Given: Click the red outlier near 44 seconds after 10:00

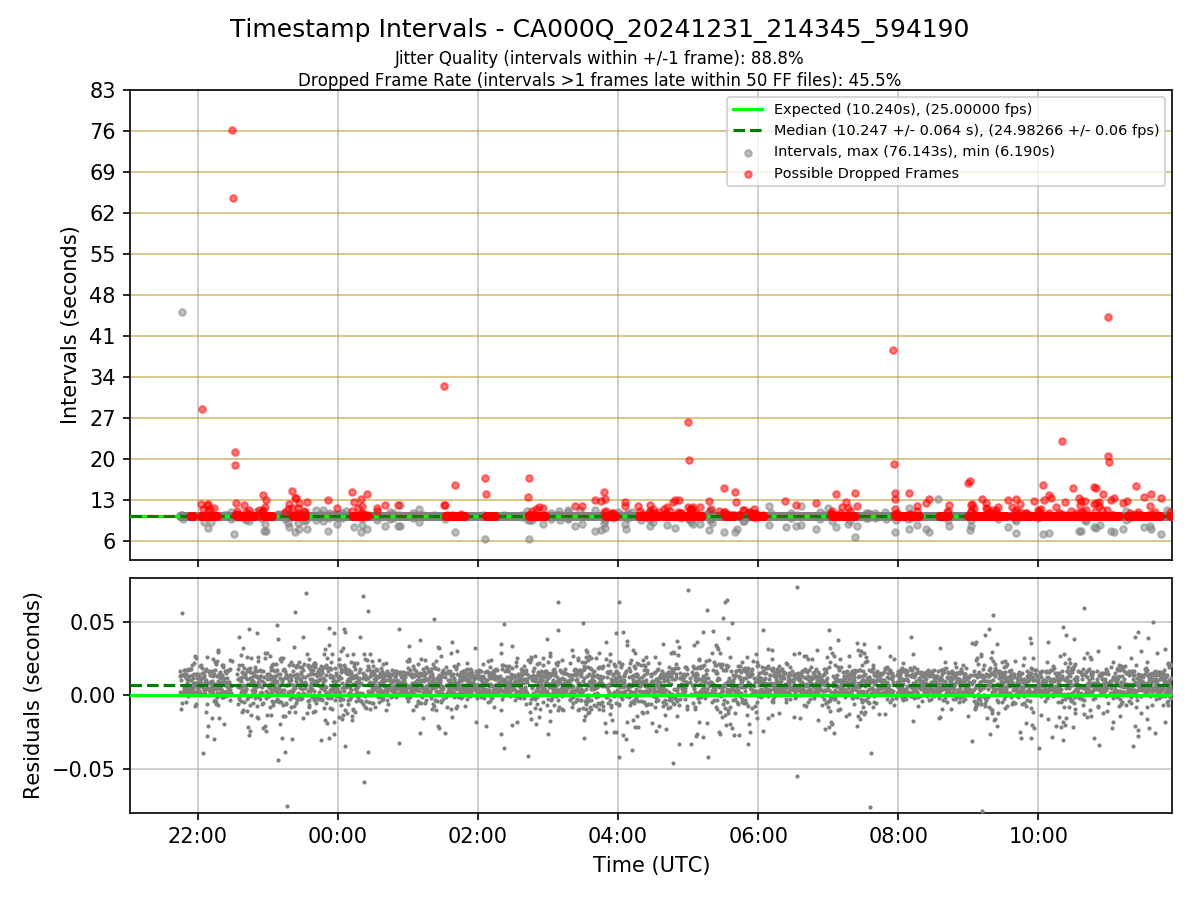Looking at the screenshot, I should pos(1108,317).
